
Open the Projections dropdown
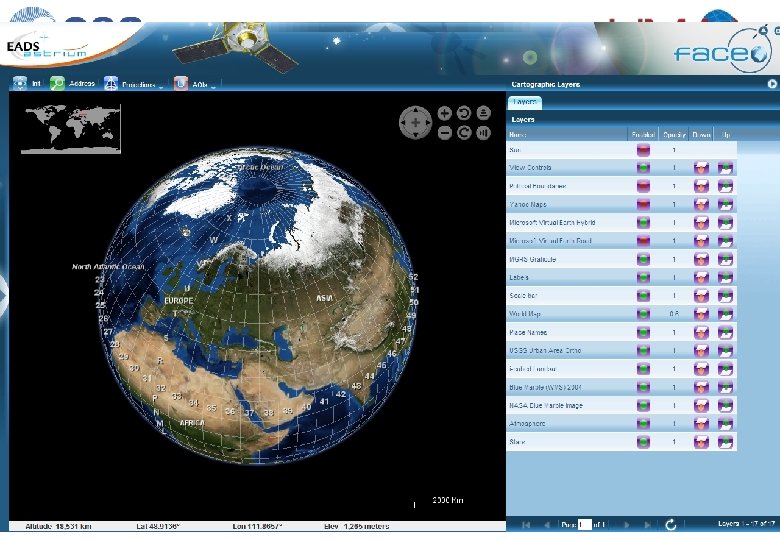(134, 84)
